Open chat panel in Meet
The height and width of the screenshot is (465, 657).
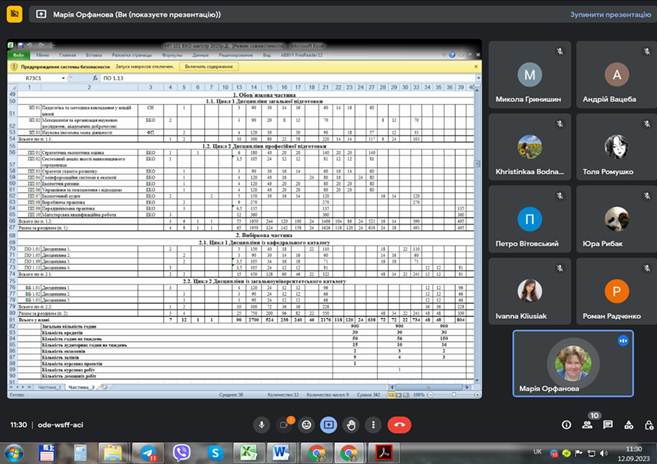coord(609,425)
